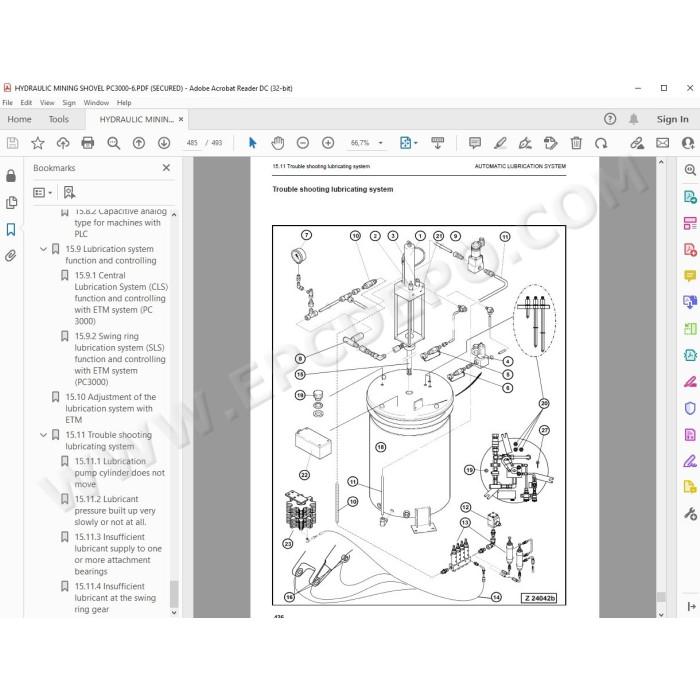700x700 pixels.
Task: Click the Zoom out minus icon
Action: coord(303,143)
